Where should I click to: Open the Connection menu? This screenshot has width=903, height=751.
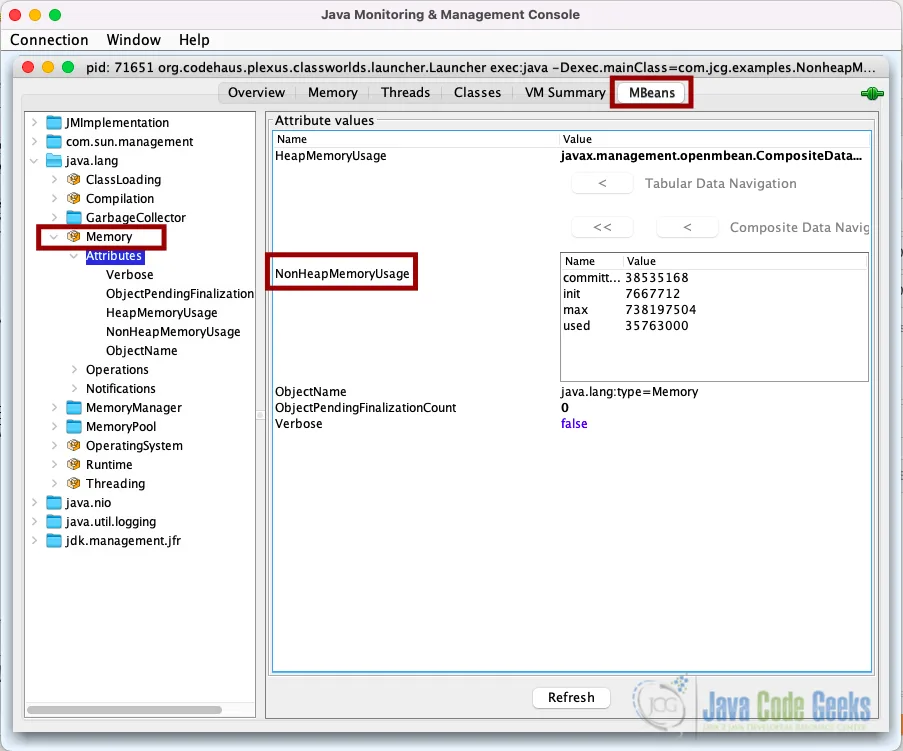pyautogui.click(x=49, y=40)
